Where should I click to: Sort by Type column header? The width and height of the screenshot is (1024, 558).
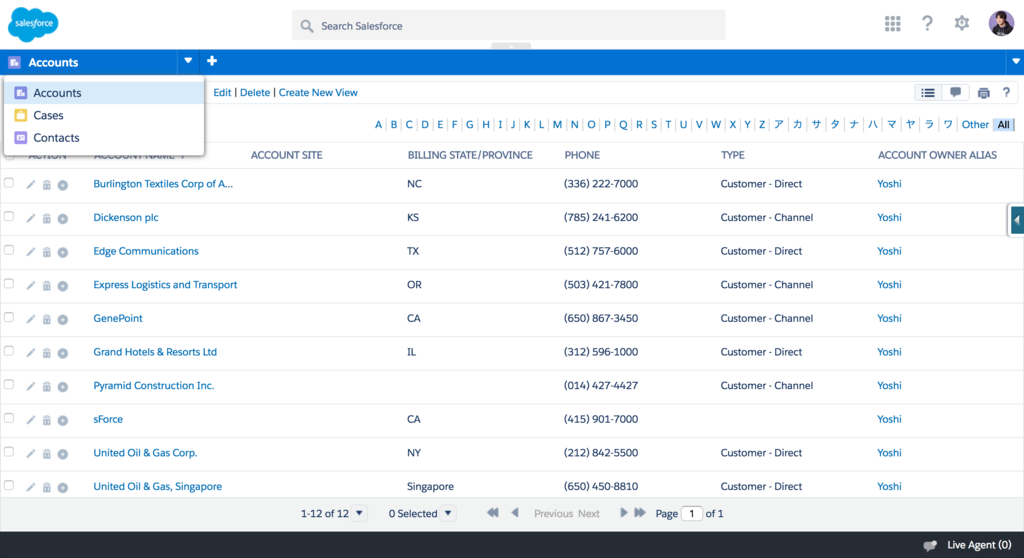(733, 155)
